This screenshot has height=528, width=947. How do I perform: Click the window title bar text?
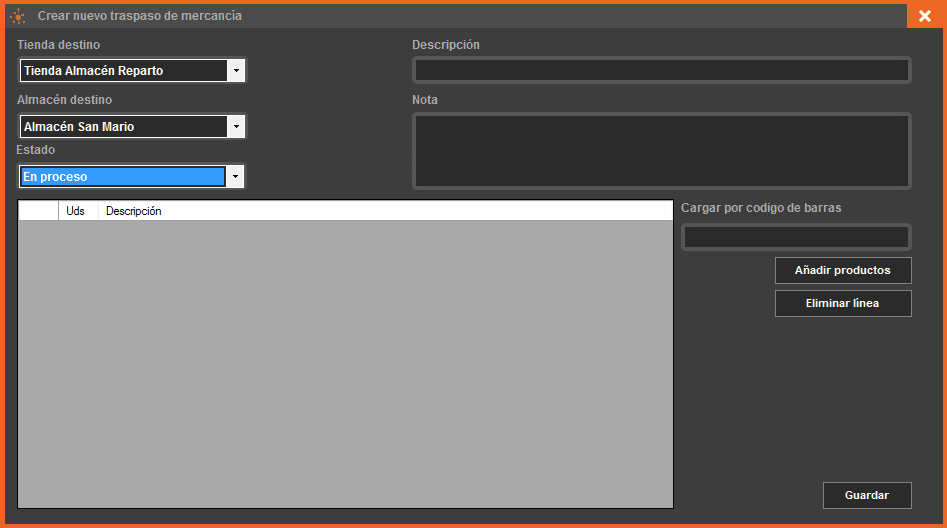pos(139,16)
